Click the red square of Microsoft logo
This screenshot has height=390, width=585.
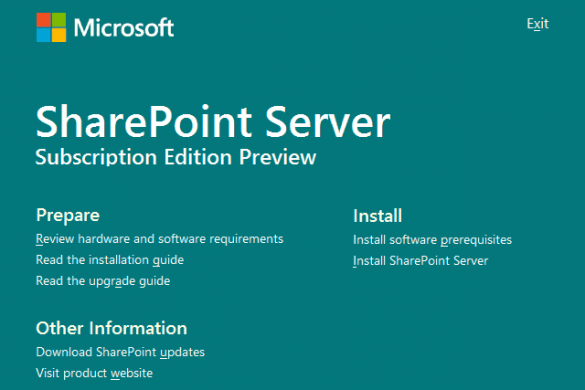point(43,20)
